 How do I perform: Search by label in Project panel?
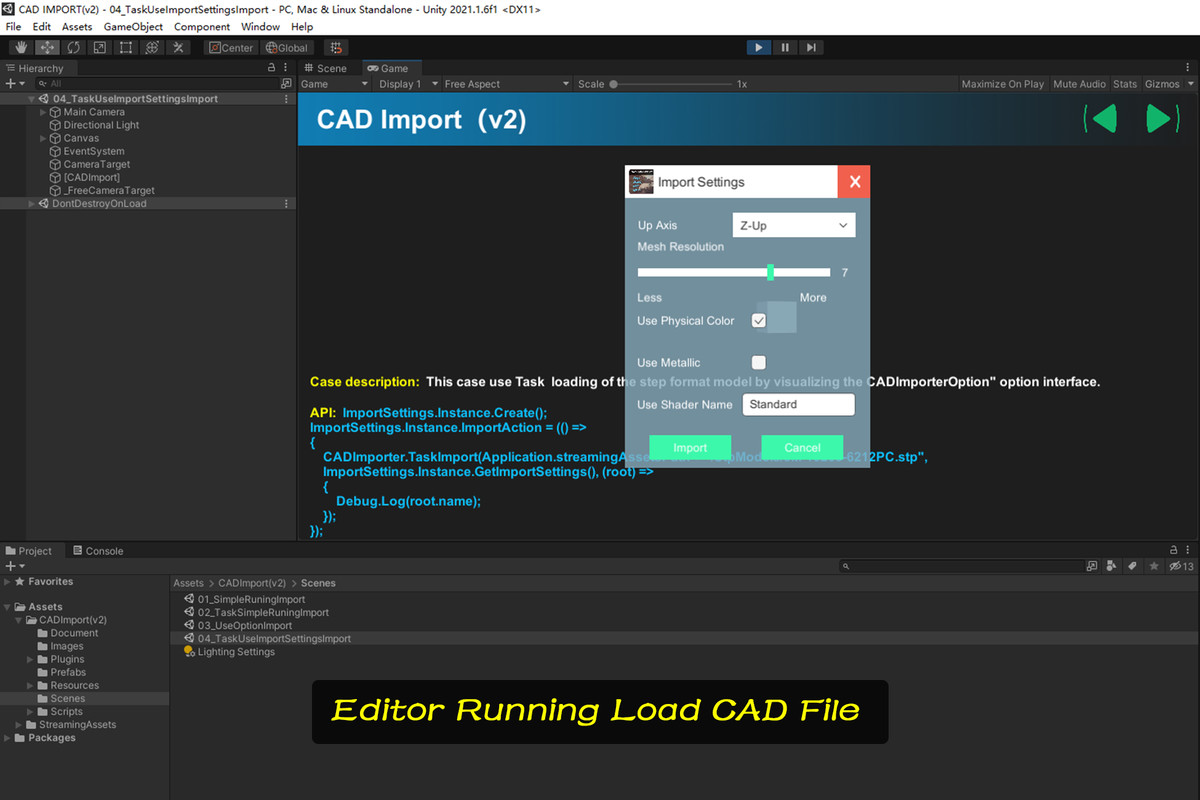click(1132, 566)
